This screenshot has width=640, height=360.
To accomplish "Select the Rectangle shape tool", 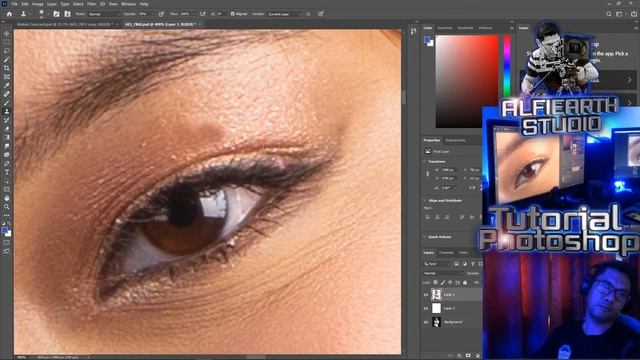I will [x=7, y=189].
